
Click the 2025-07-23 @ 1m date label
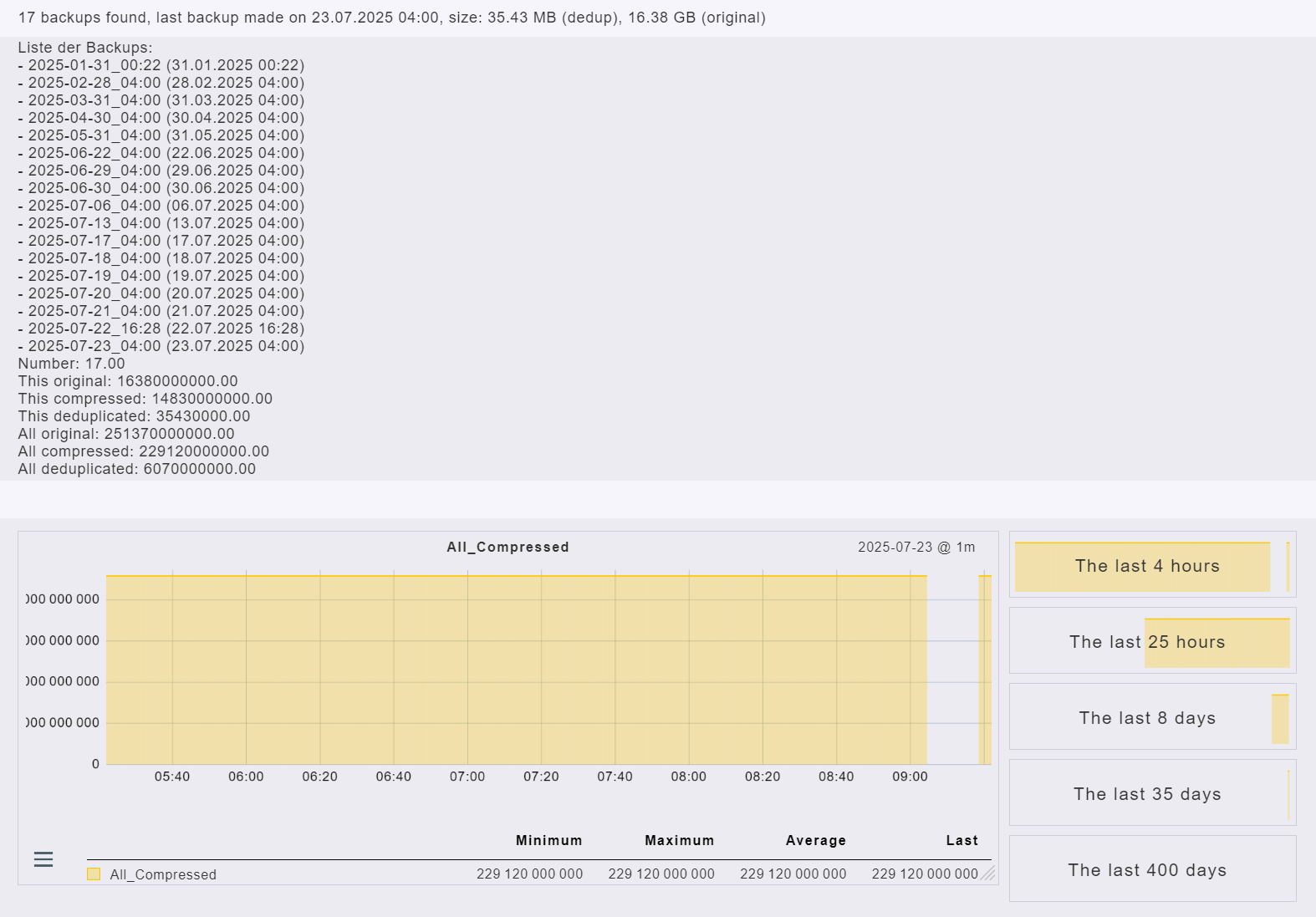pos(916,548)
